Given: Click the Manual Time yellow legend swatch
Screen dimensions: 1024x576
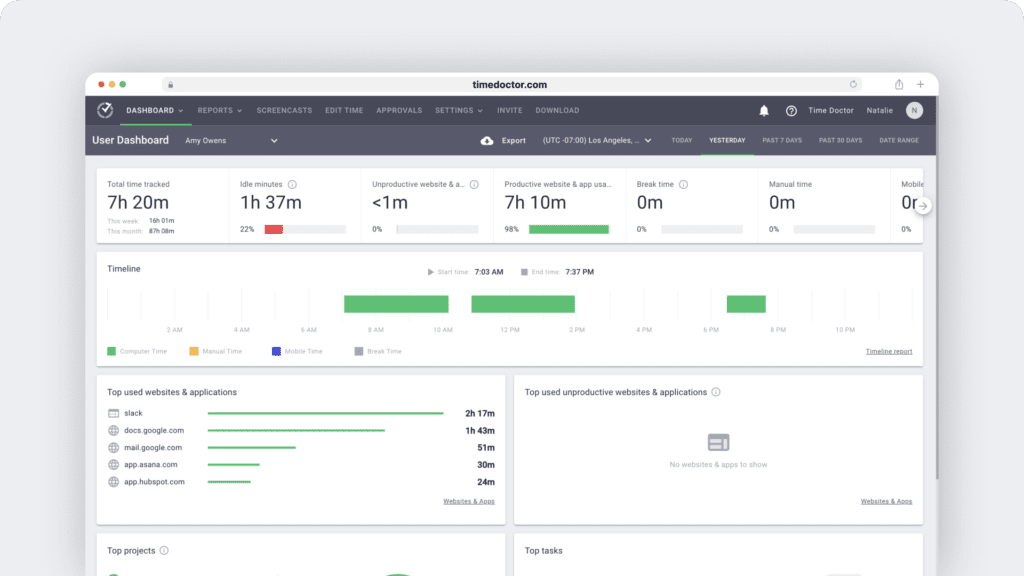Looking at the screenshot, I should (194, 350).
